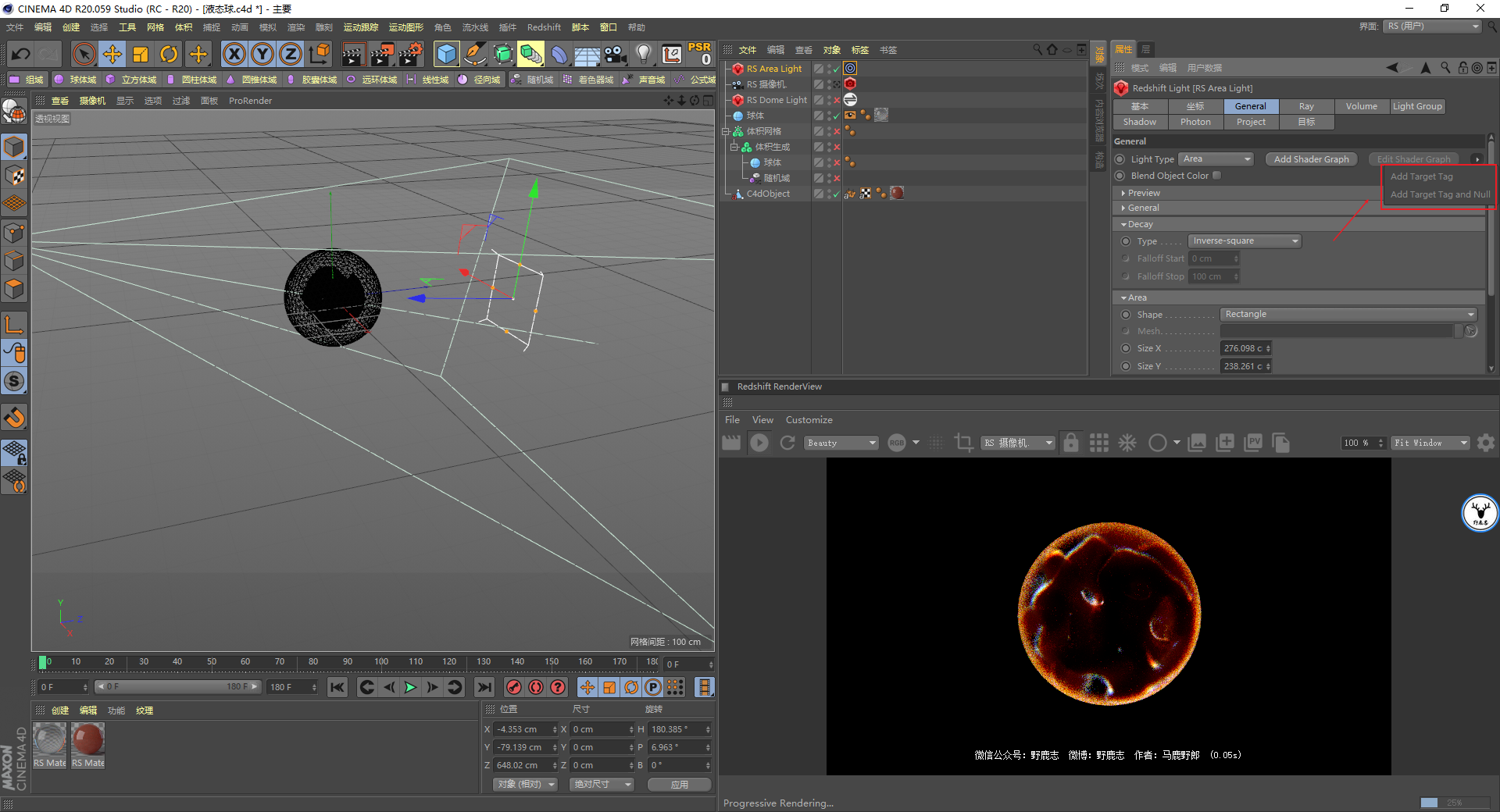Add a camera object from toolbar
The height and width of the screenshot is (812, 1500).
(616, 55)
